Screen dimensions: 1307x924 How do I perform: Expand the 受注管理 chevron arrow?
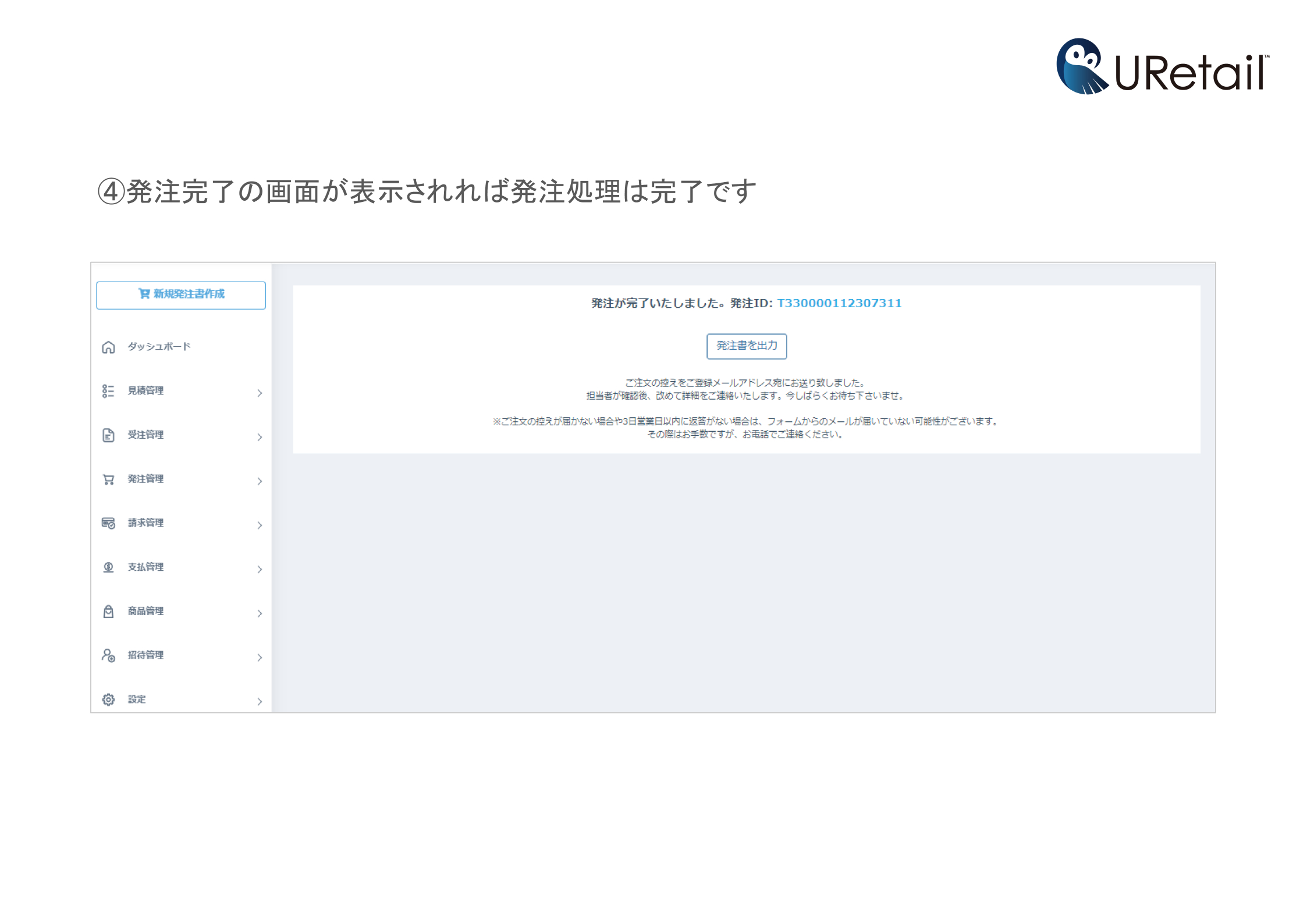260,437
